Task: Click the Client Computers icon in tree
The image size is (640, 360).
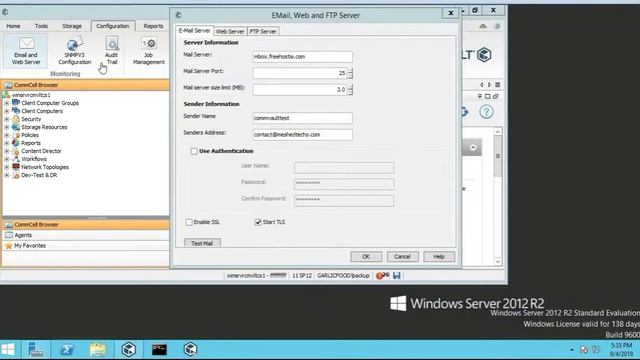Action: [16, 111]
